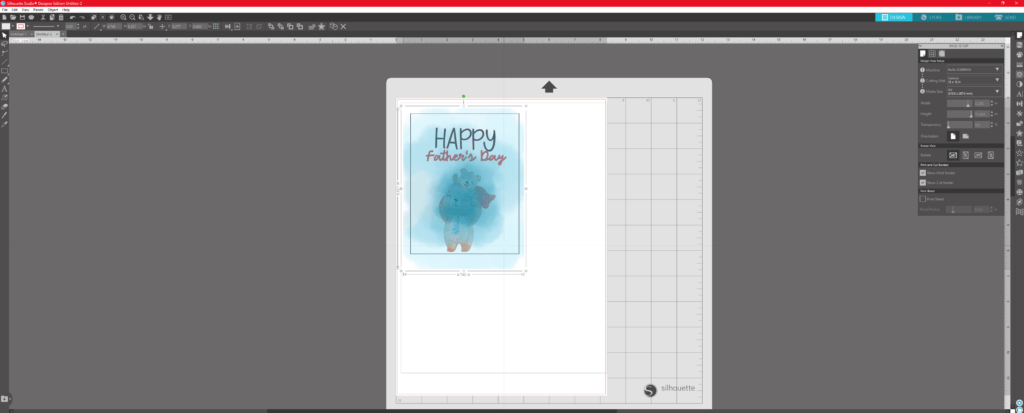The image size is (1024, 413).
Task: Enable the Print Bleed checkbox
Action: (923, 199)
